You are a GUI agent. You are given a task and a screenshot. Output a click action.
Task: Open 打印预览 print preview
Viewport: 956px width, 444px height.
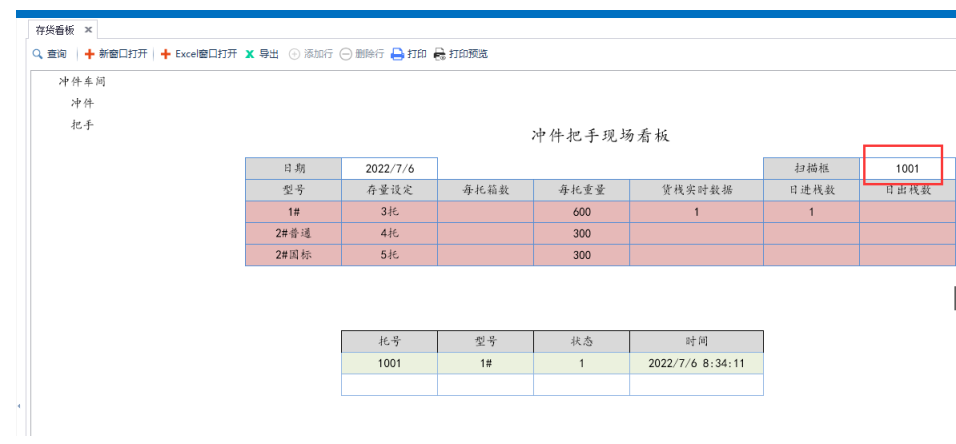(x=439, y=54)
